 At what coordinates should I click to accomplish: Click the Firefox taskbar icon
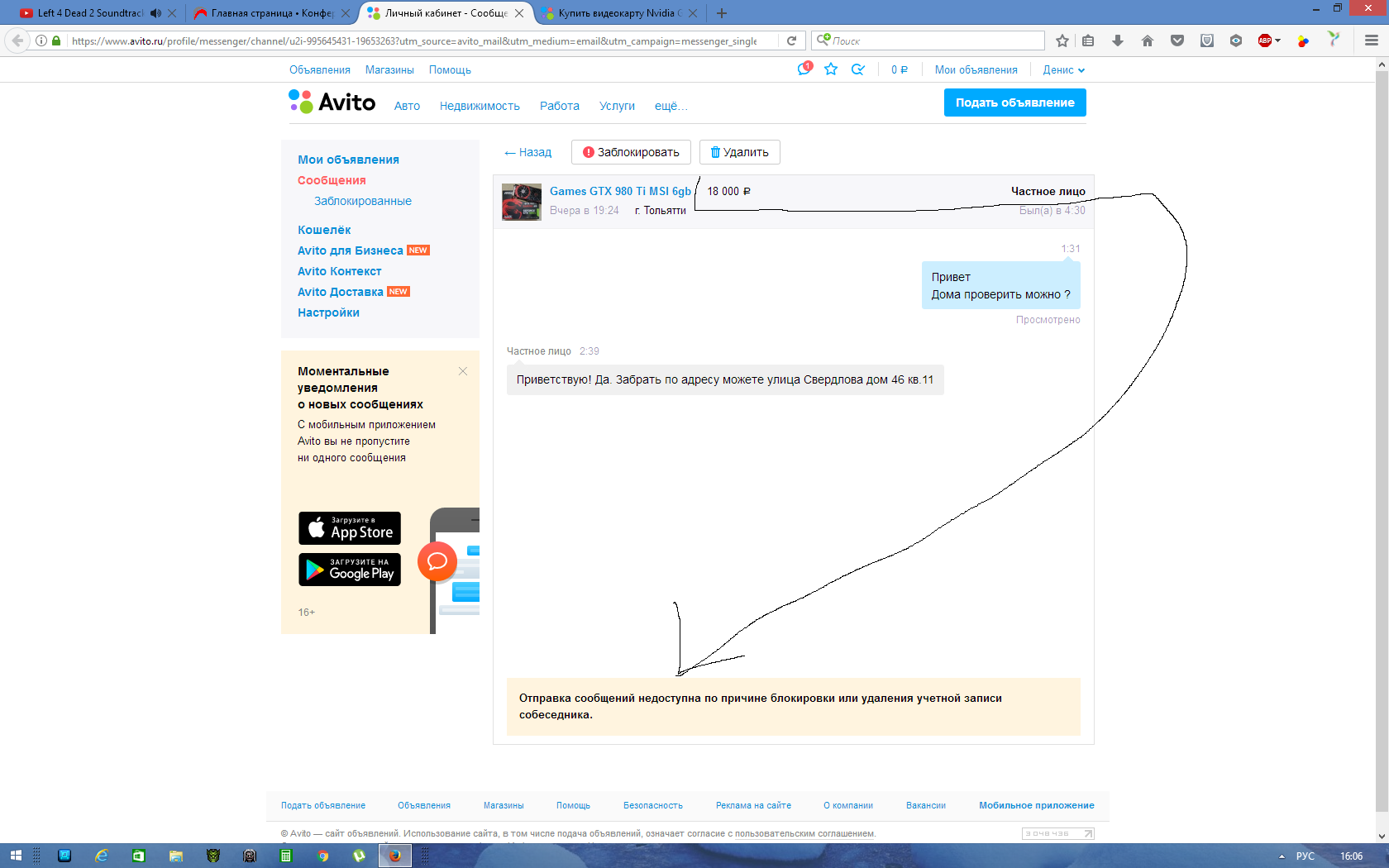(x=395, y=856)
